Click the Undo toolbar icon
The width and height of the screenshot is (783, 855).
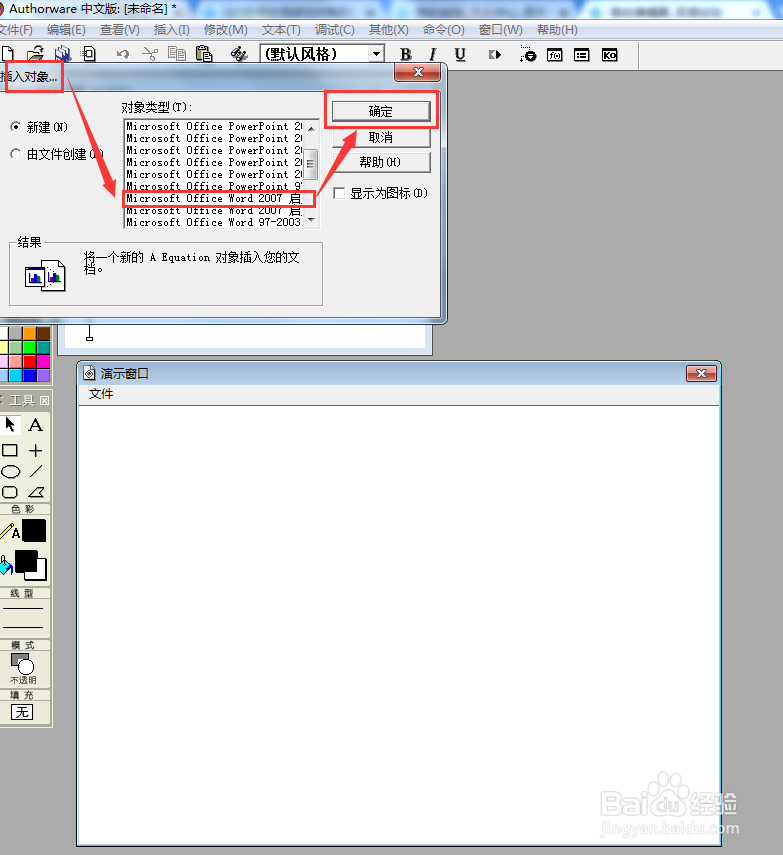click(123, 54)
